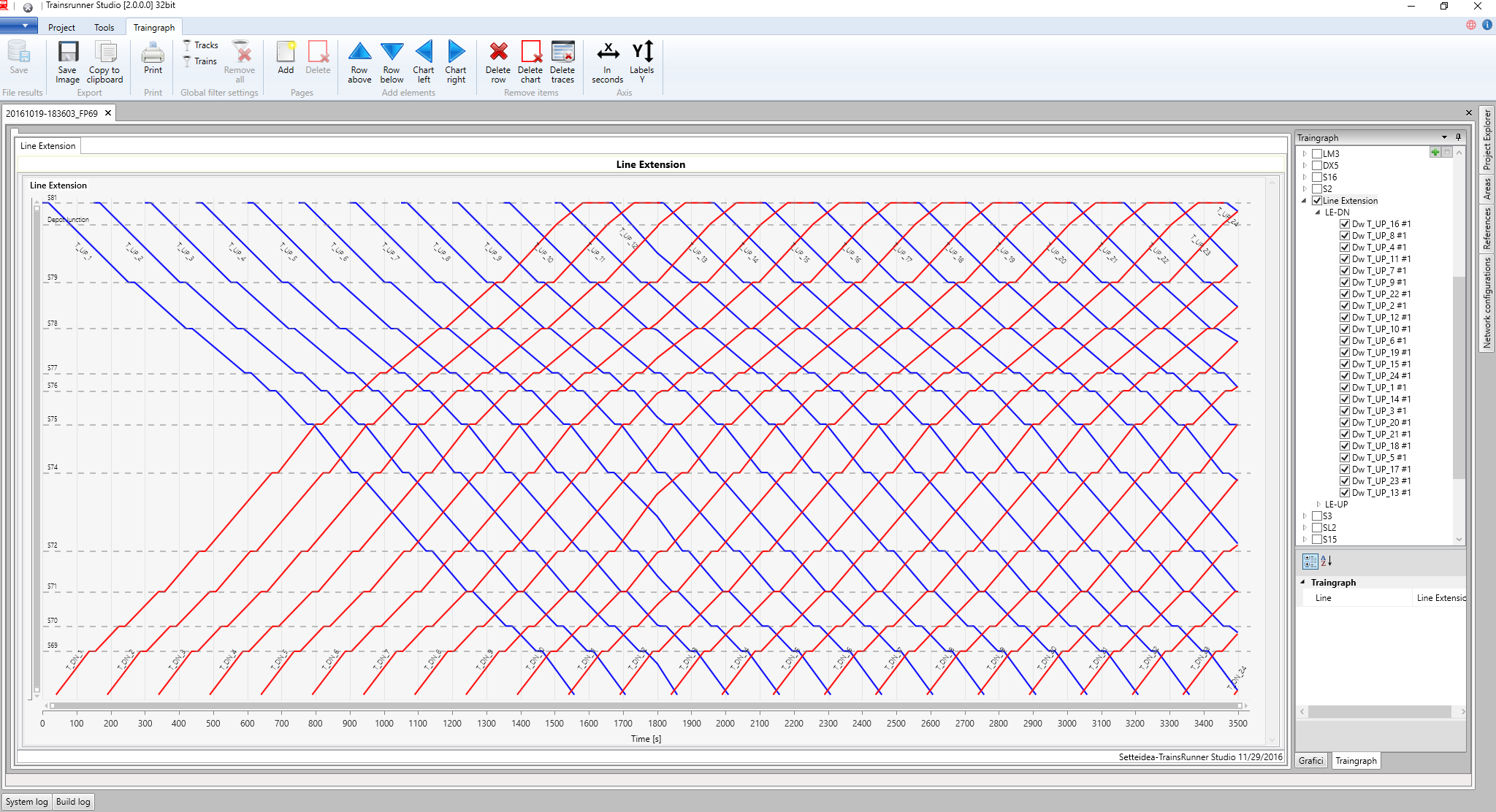Uncheck Dw T_UP_13 #1 checkbox
The width and height of the screenshot is (1496, 812).
pos(1345,493)
